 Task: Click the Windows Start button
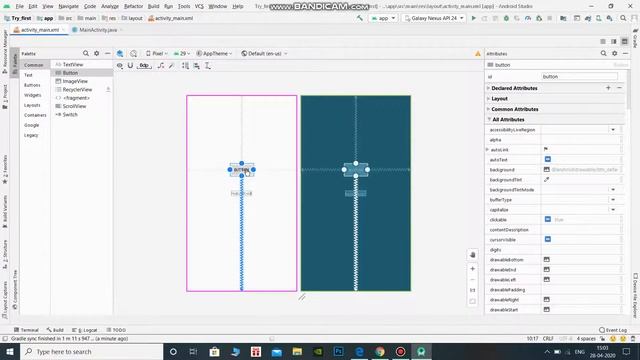pyautogui.click(x=10, y=351)
